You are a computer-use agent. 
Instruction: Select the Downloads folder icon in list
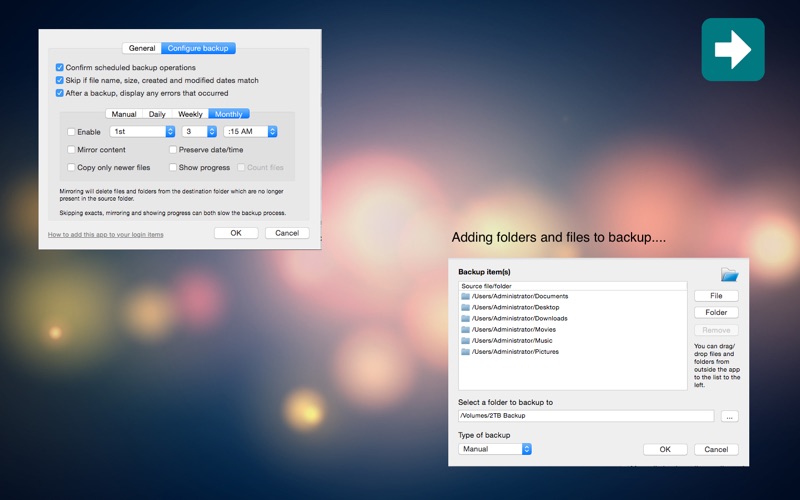tap(465, 318)
